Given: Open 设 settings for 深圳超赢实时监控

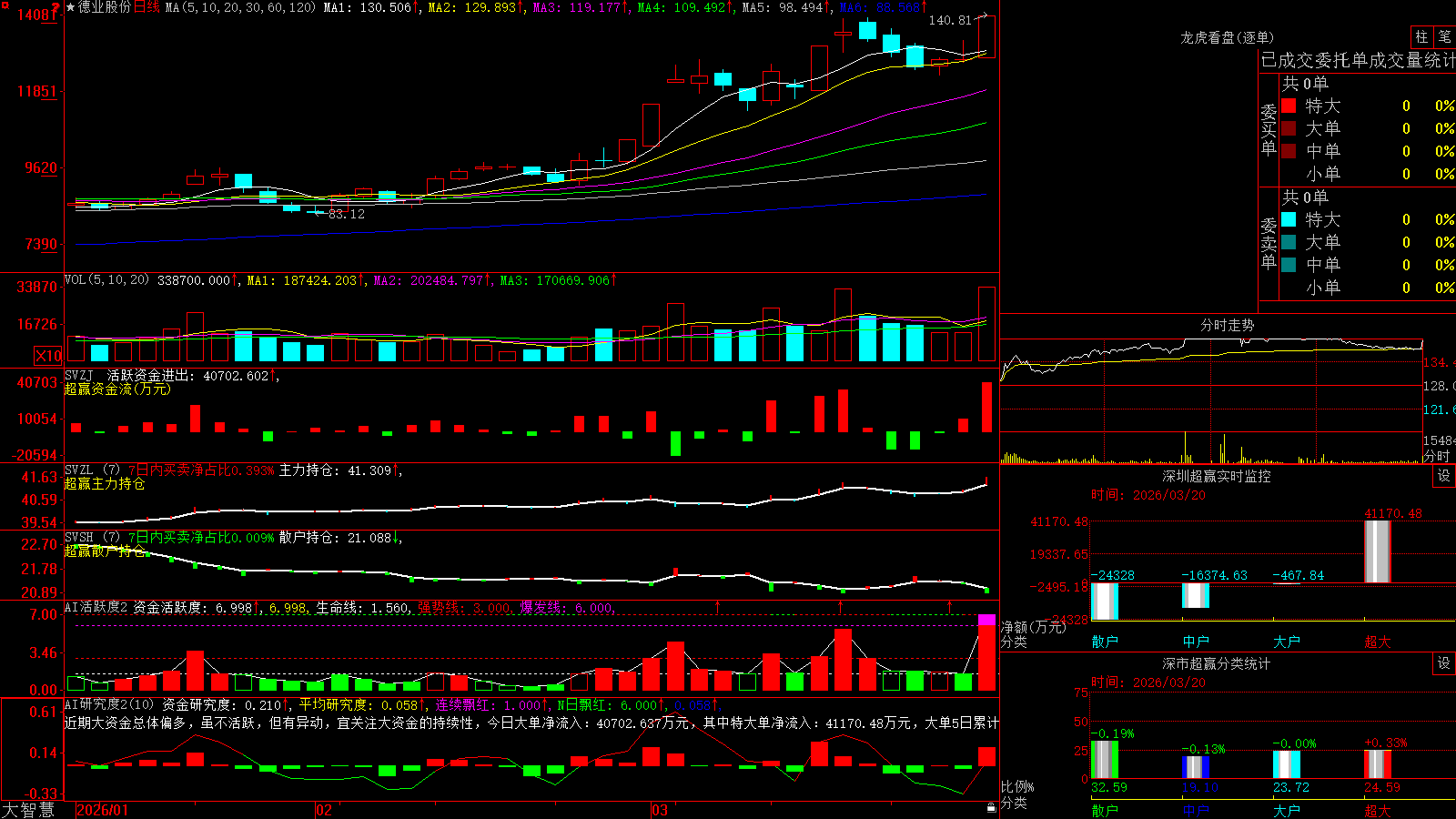Looking at the screenshot, I should coord(1444,476).
